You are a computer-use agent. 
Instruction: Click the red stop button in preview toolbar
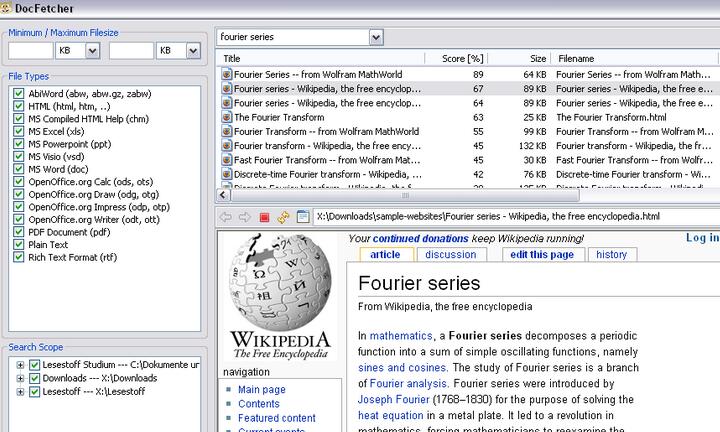point(264,217)
